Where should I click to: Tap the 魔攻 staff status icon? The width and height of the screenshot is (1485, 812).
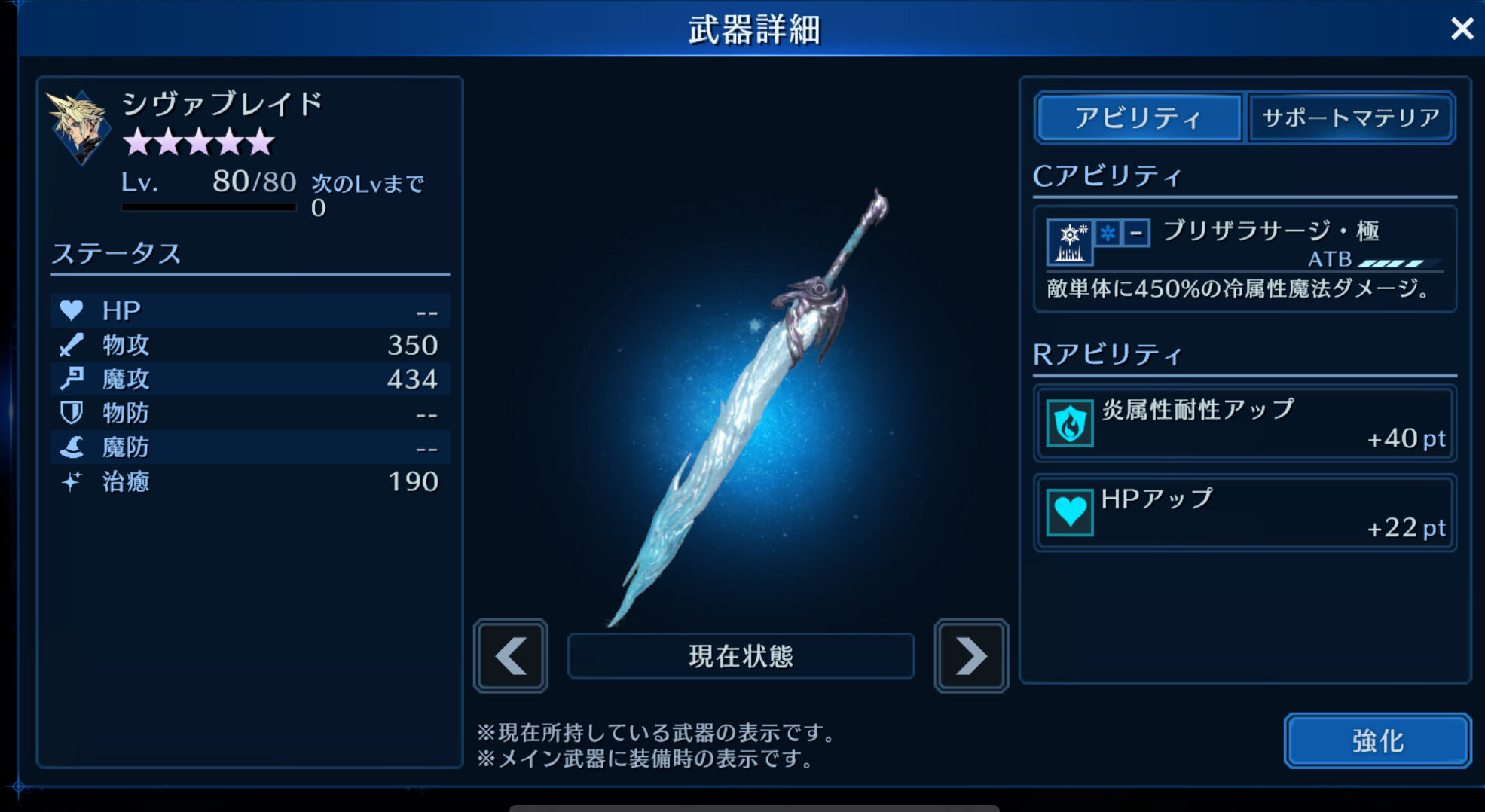tap(72, 378)
